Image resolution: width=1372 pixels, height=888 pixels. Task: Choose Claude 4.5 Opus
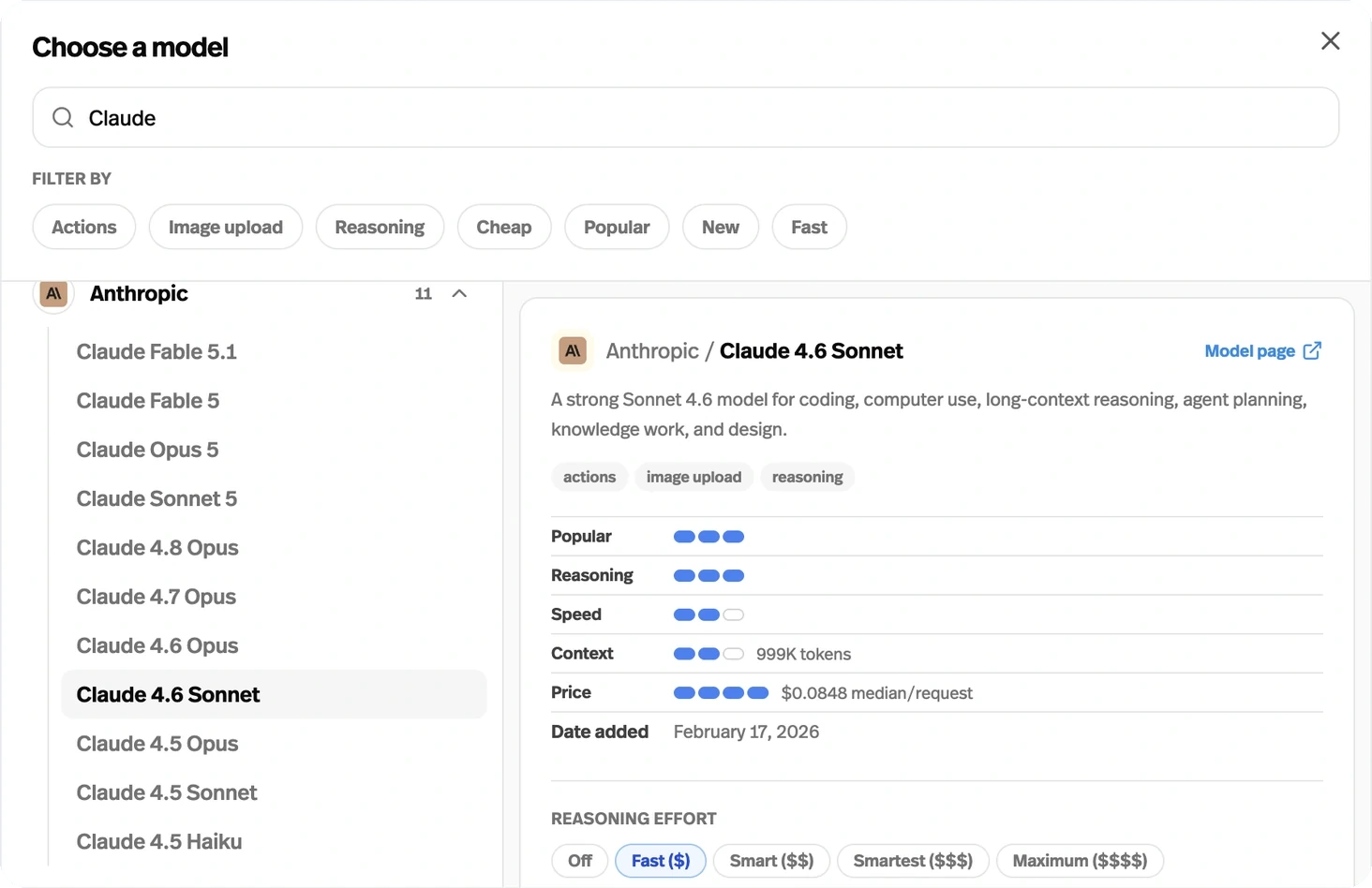274,744
